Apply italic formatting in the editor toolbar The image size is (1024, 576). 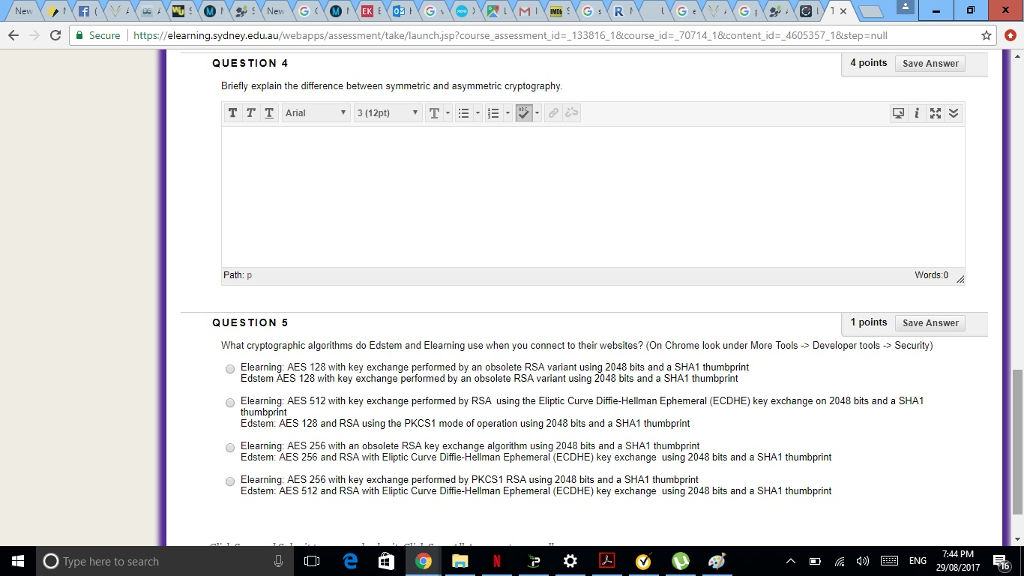tap(249, 112)
